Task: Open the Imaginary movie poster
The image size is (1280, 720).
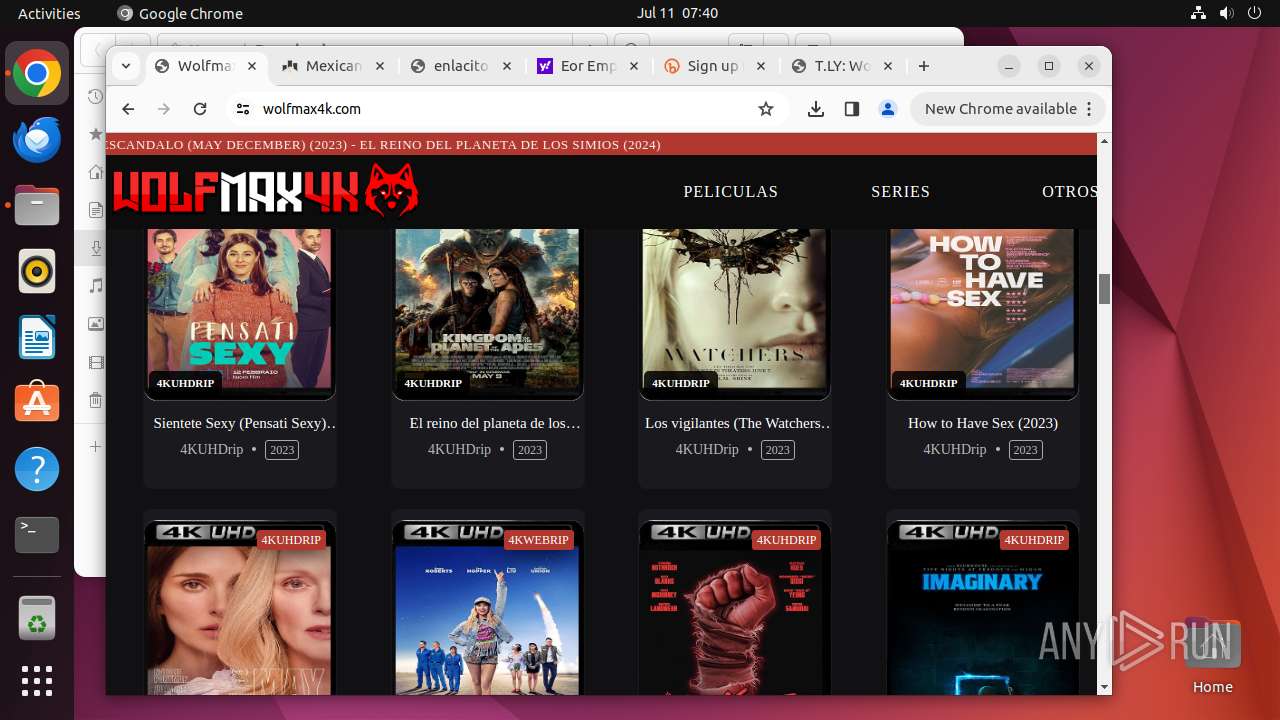Action: point(982,608)
